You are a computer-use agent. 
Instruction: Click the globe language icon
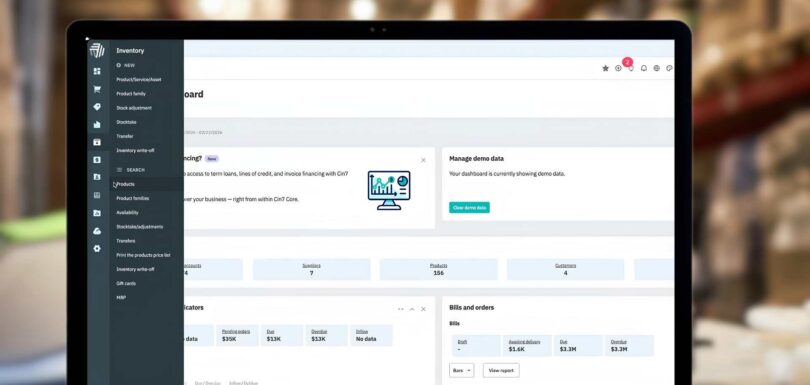[657, 68]
